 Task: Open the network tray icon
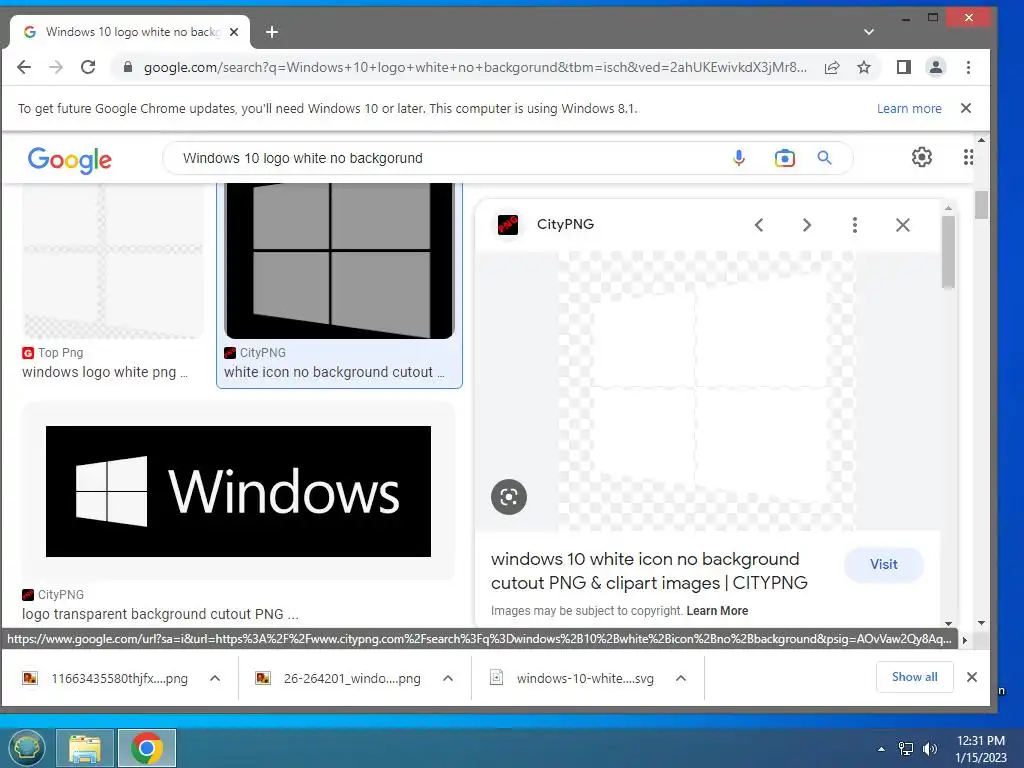[x=906, y=749]
